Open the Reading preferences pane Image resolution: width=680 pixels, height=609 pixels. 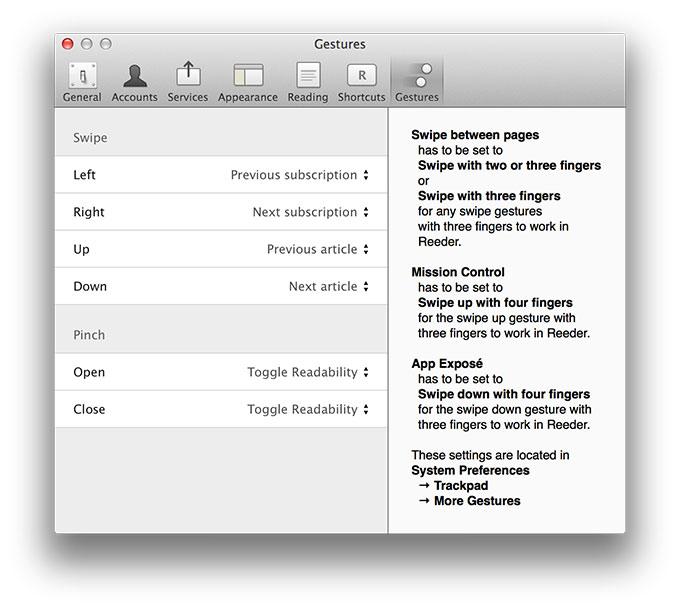[x=308, y=82]
